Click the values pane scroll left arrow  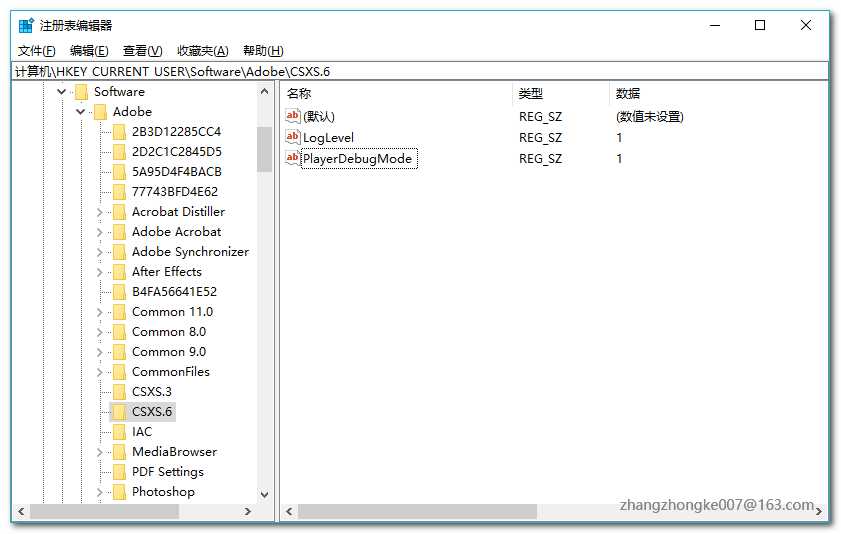[289, 511]
